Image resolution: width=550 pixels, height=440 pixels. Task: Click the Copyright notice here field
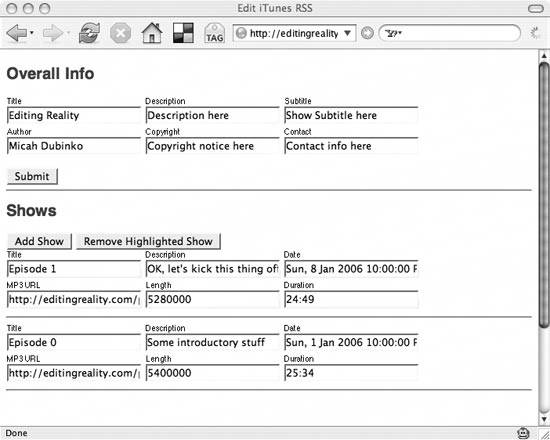[212, 146]
